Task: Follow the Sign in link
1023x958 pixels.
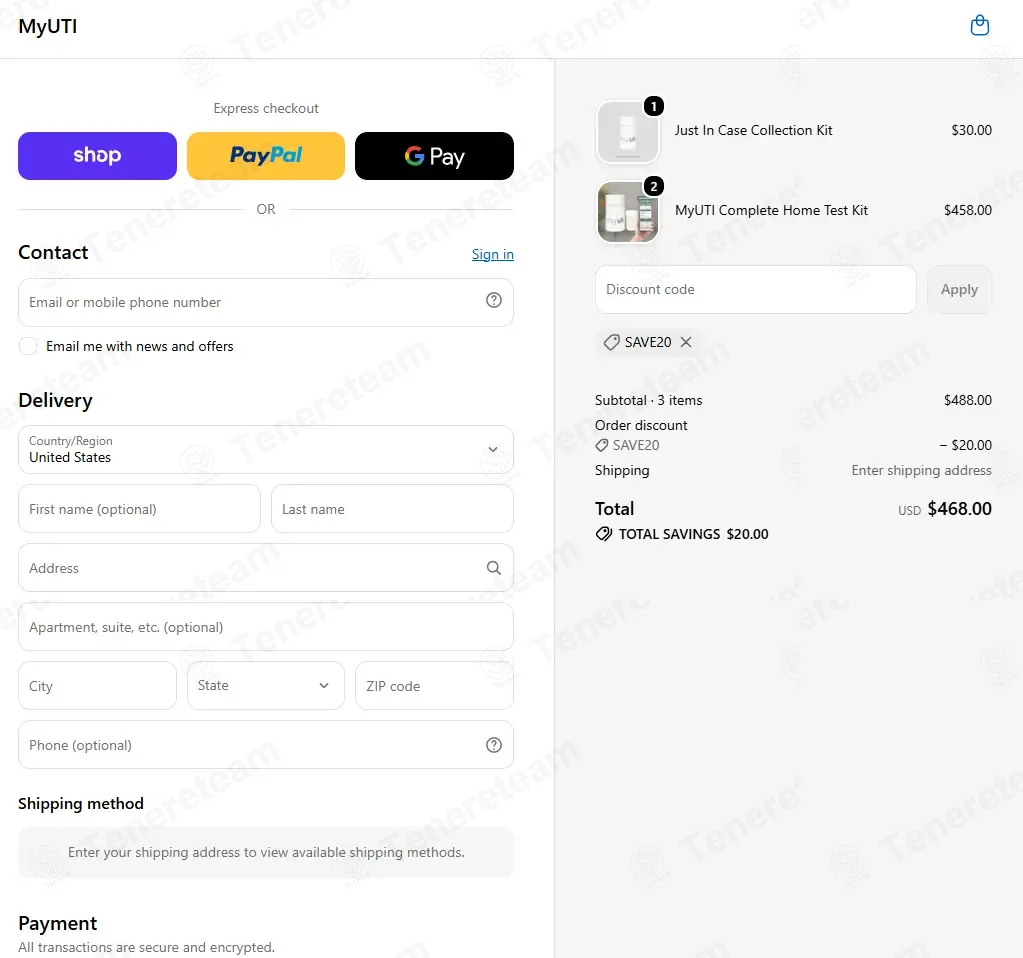Action: (x=493, y=254)
